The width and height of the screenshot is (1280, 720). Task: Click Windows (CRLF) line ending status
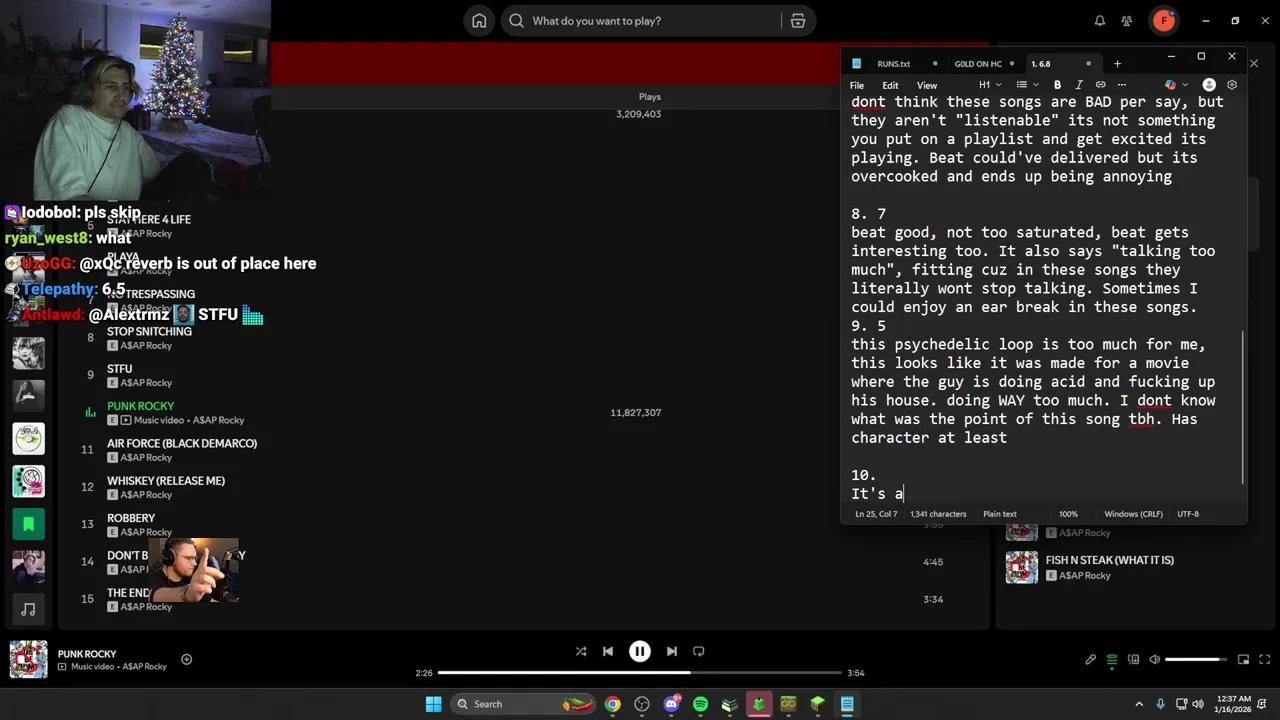click(x=1133, y=514)
